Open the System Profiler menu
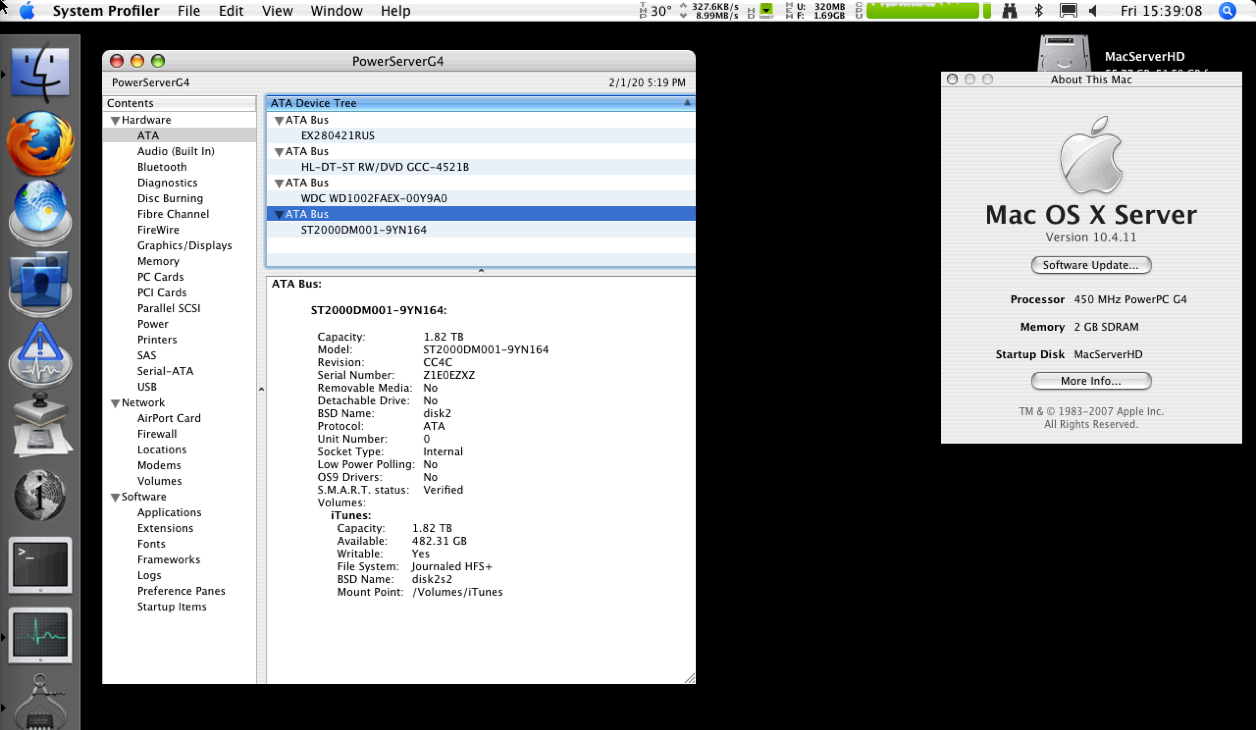Image resolution: width=1256 pixels, height=730 pixels. coord(105,11)
